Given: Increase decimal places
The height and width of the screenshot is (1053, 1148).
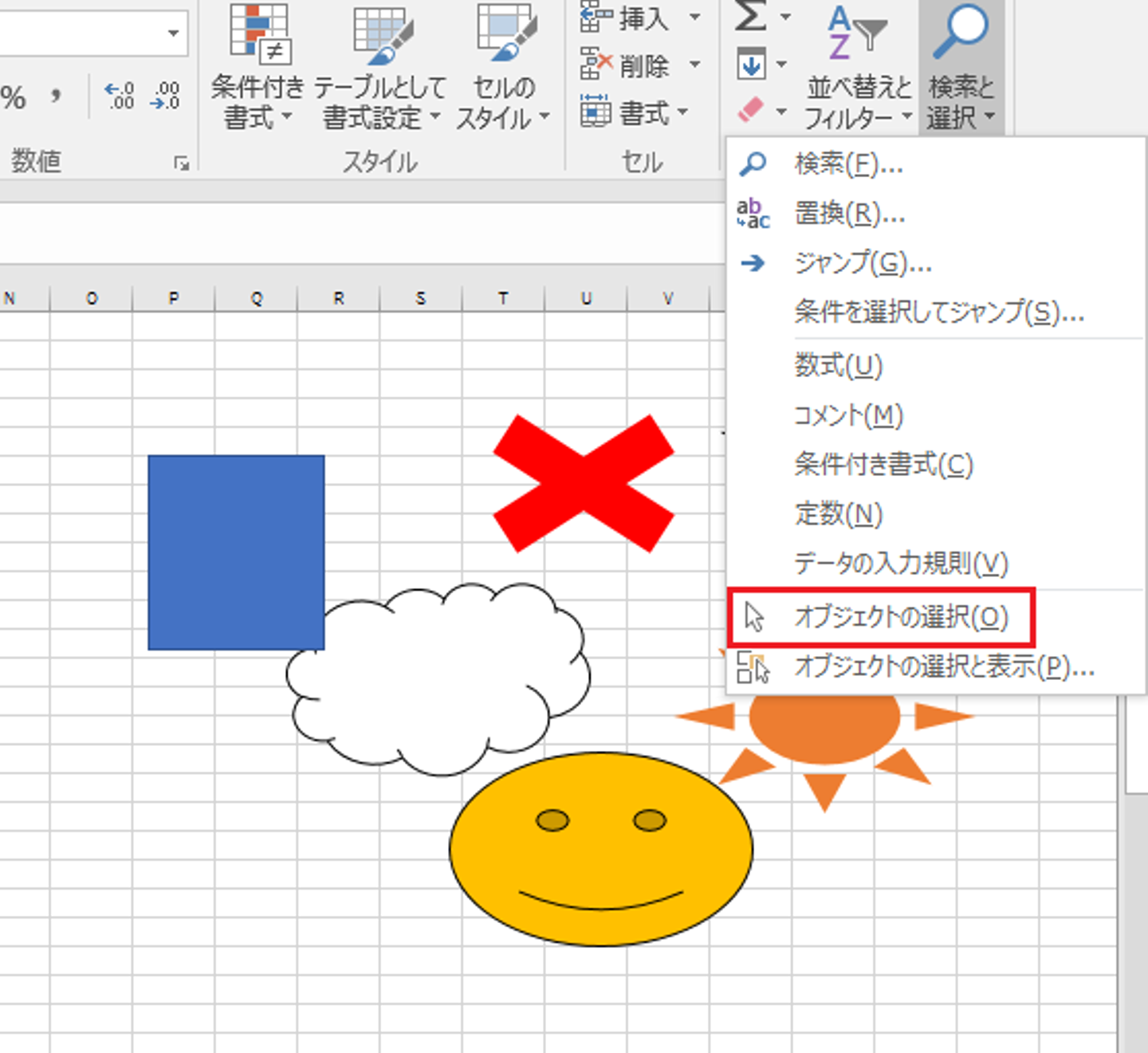Looking at the screenshot, I should tap(120, 96).
